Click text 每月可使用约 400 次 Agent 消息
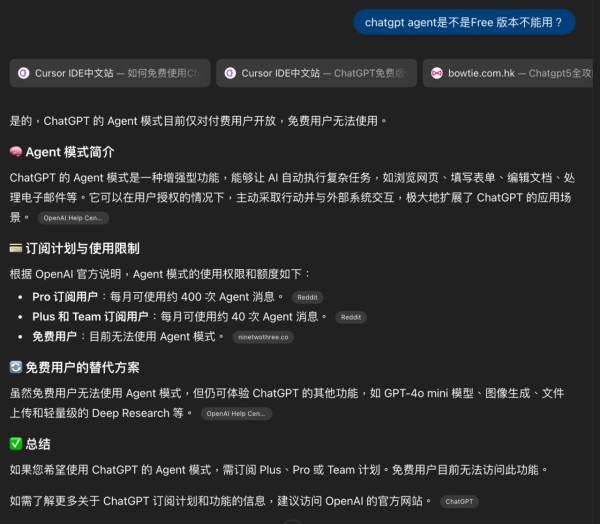Image resolution: width=600 pixels, height=524 pixels. click(197, 297)
